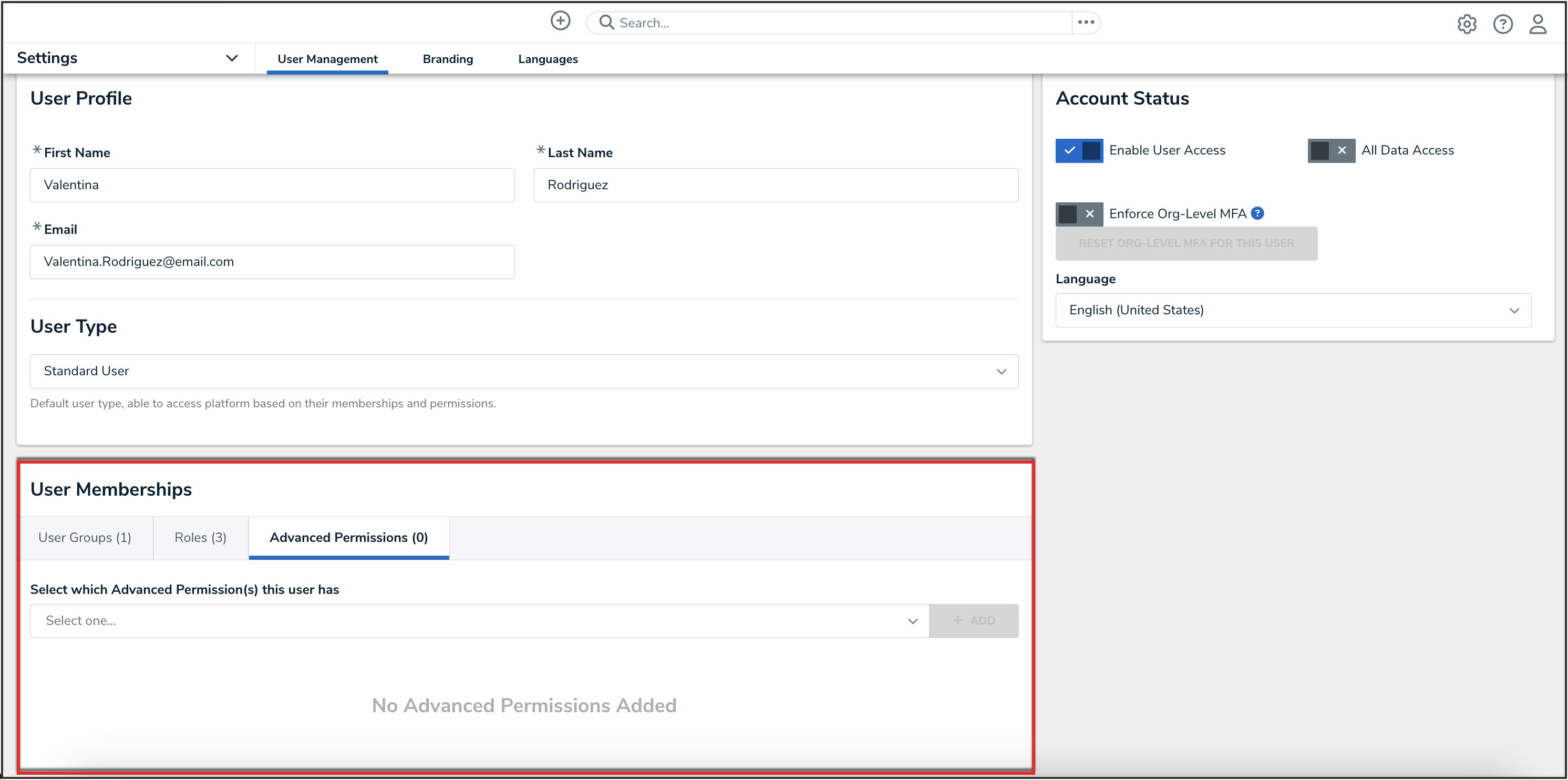Toggle Enable User Access switch

pos(1079,150)
